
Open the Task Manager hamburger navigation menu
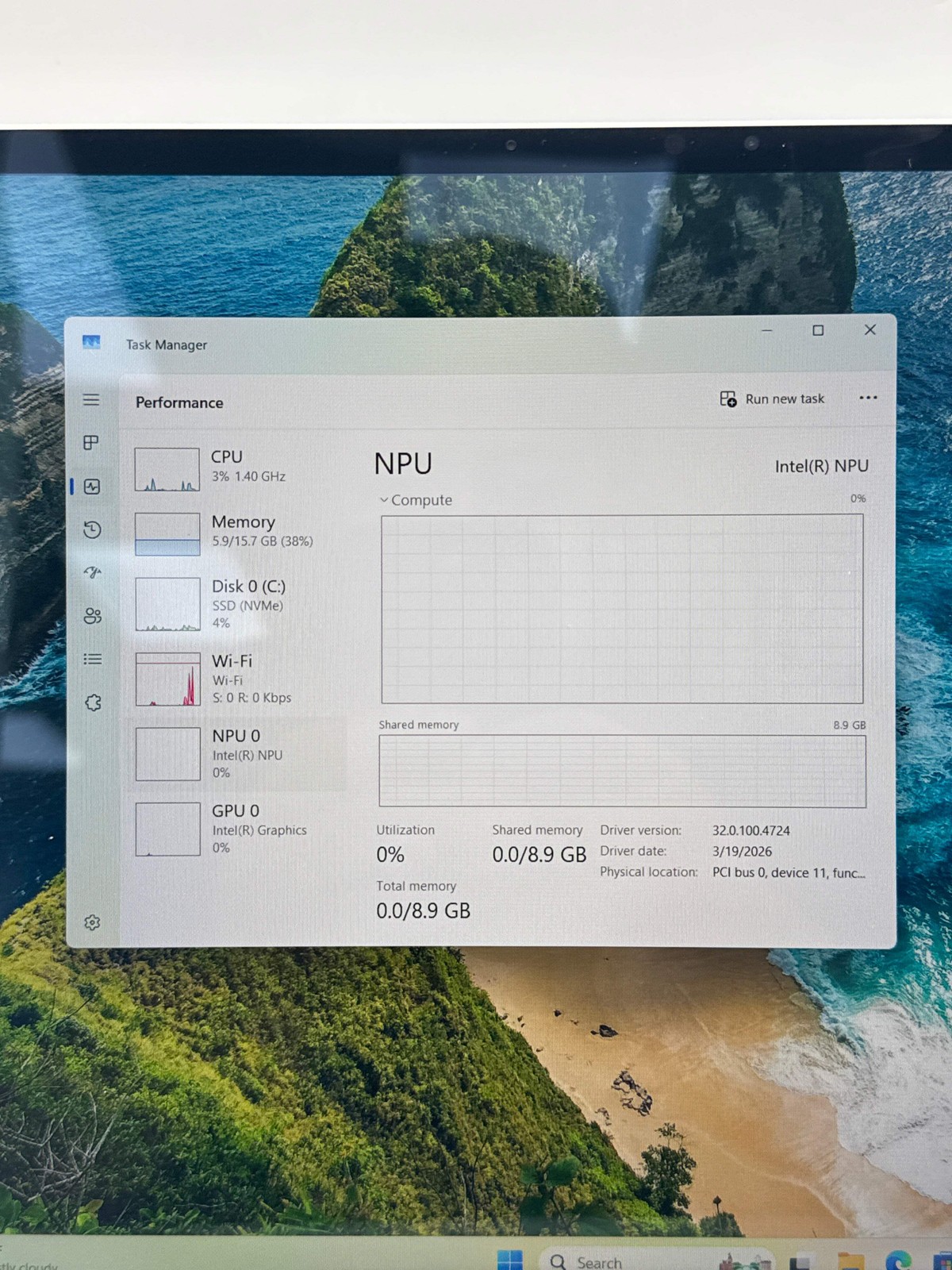91,400
